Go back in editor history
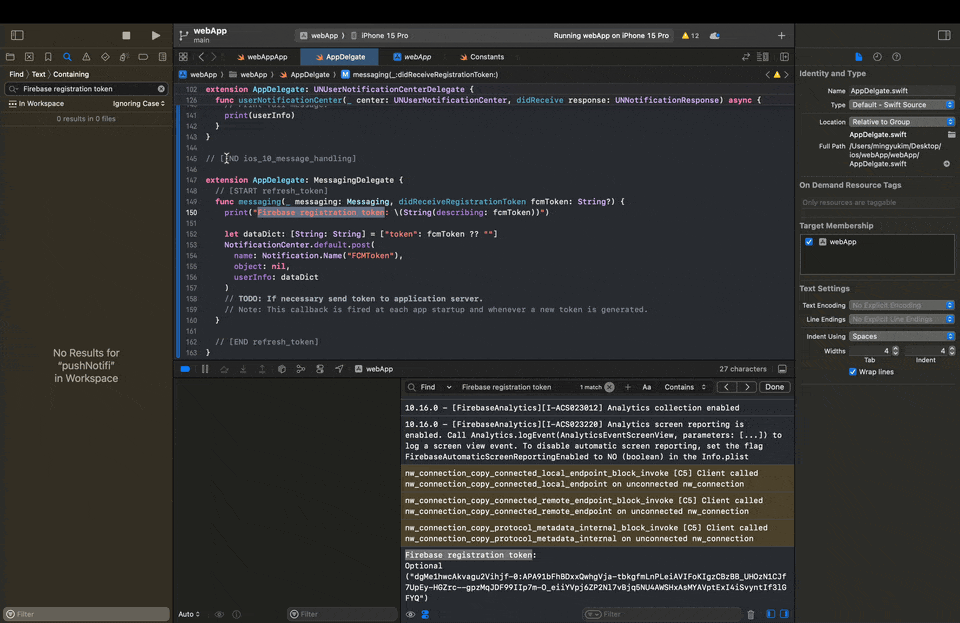 [201, 57]
